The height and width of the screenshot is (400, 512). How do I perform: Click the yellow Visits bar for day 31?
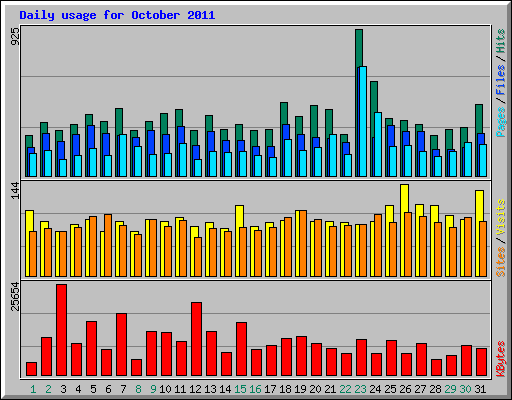coord(479,206)
